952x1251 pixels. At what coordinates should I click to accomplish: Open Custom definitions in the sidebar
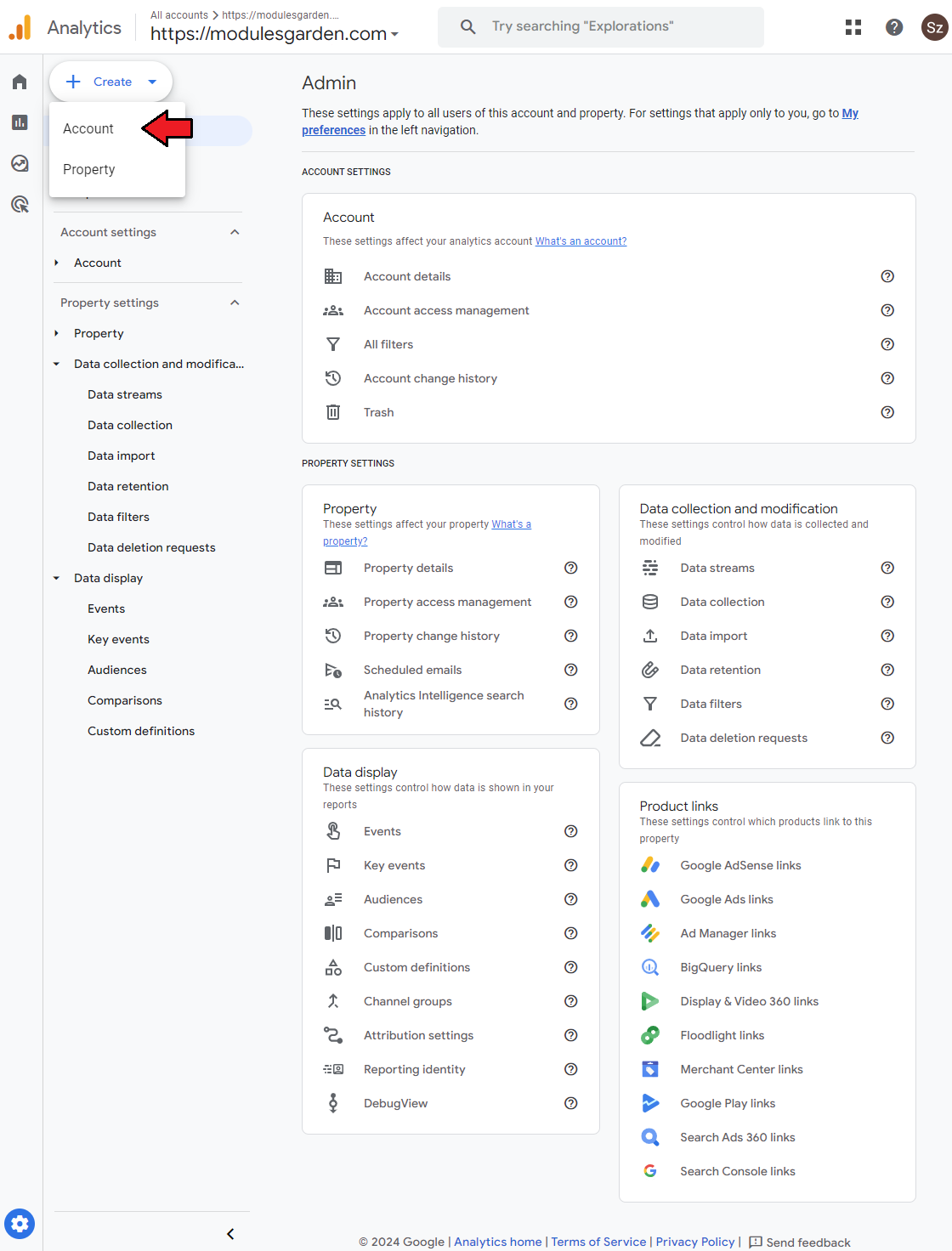(x=141, y=731)
